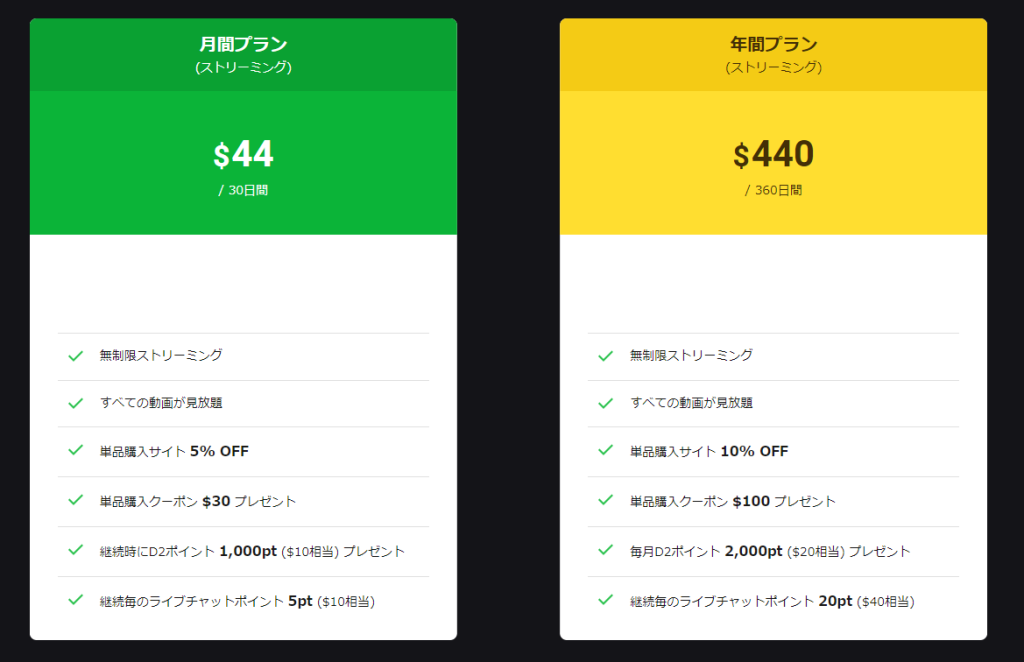Click the $440 annual price
Screen dimensions: 1024x662
tap(773, 155)
